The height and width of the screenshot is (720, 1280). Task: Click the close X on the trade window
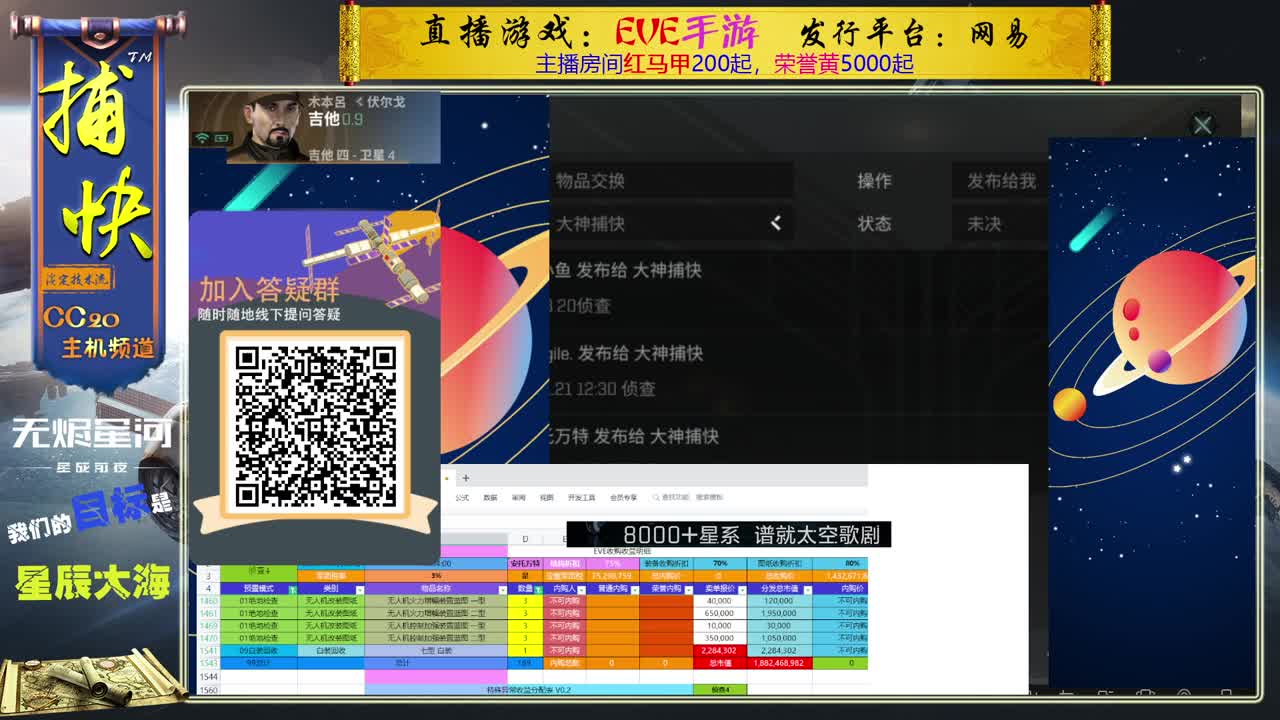(x=1203, y=124)
